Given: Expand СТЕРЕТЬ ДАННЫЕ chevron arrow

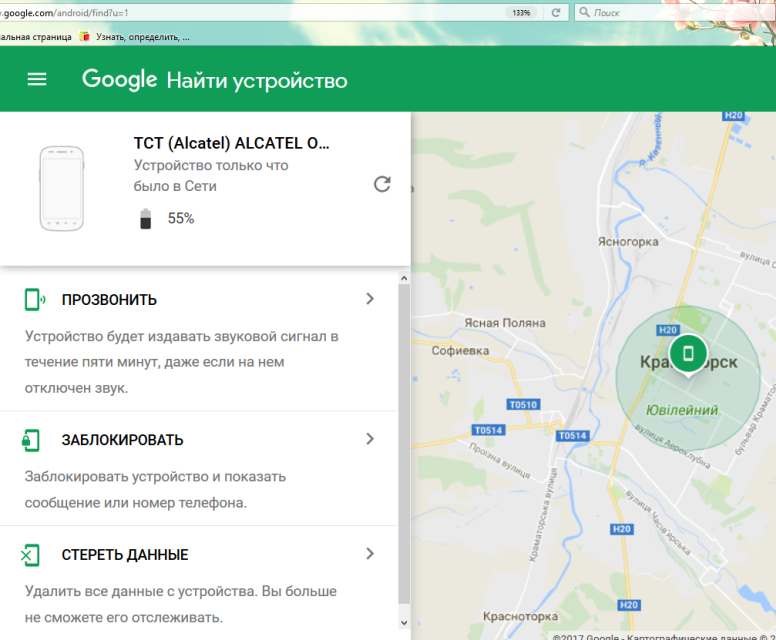Looking at the screenshot, I should pos(370,553).
